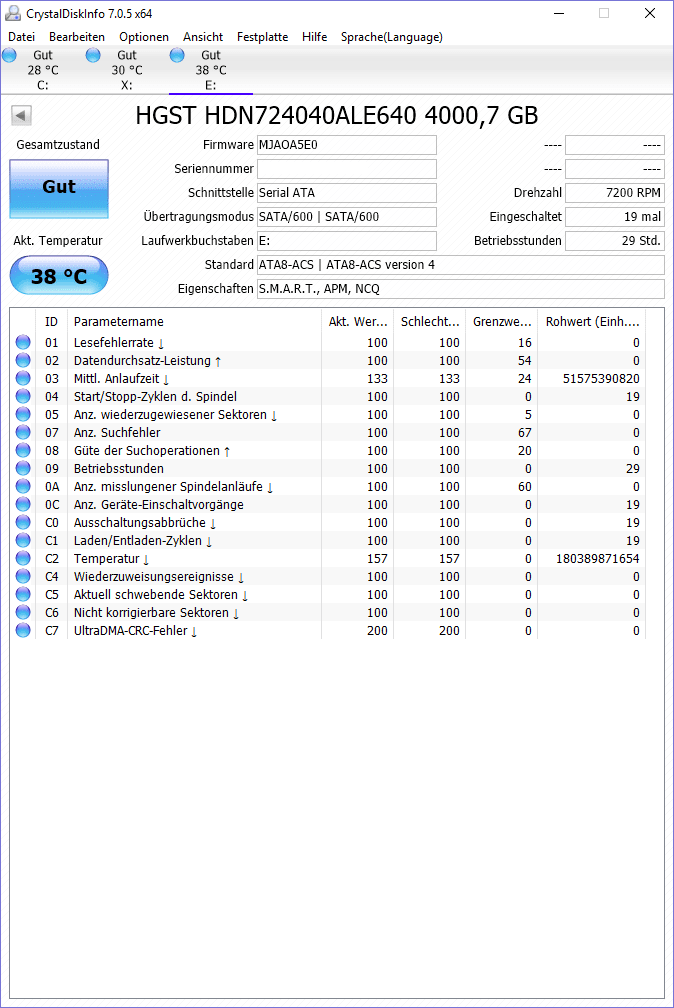This screenshot has height=1008, width=674.
Task: Click status icon for row 09 Betriebsstunden
Action: click(23, 468)
